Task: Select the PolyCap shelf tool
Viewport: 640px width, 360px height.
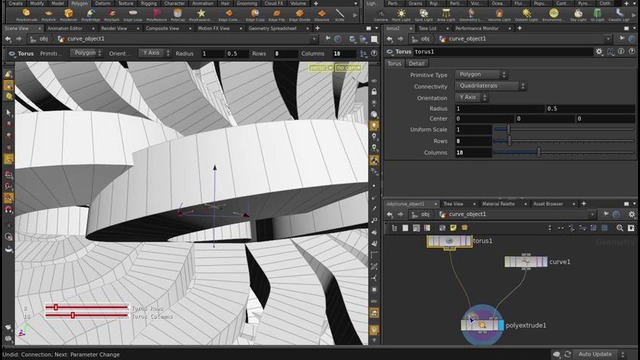Action: click(x=178, y=15)
